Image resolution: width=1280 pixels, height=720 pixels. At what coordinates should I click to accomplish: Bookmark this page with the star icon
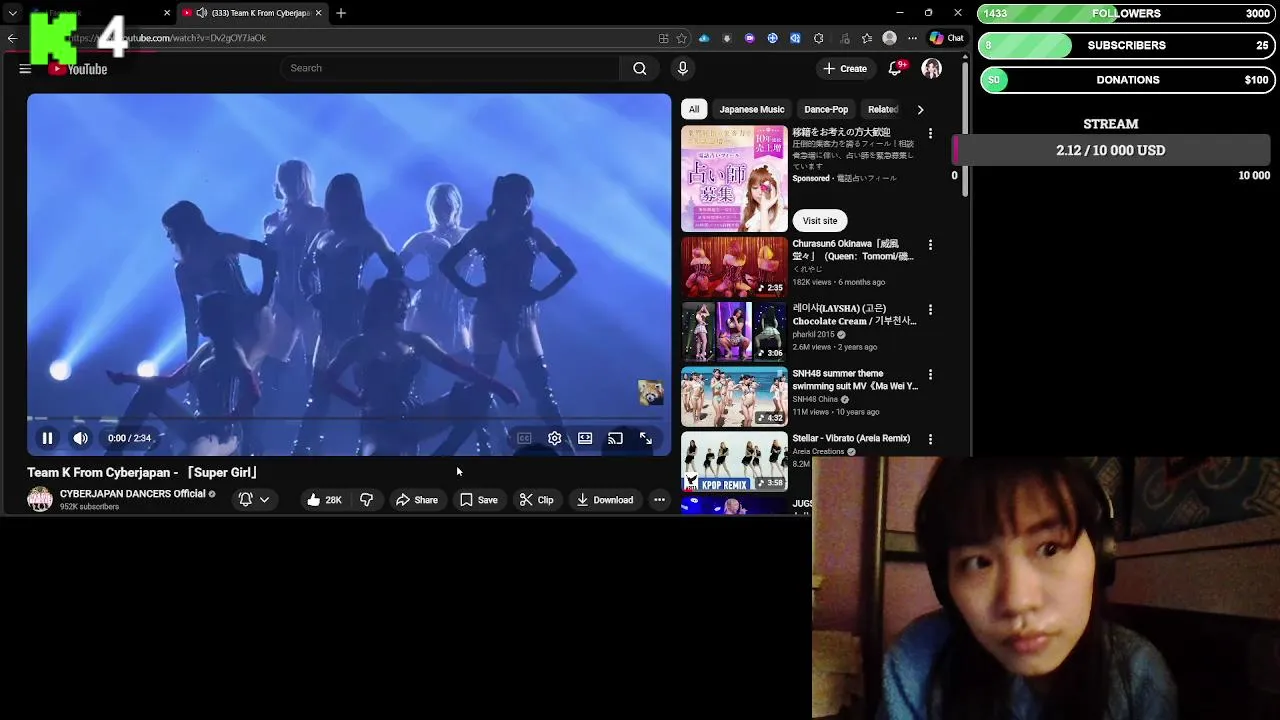pos(681,38)
